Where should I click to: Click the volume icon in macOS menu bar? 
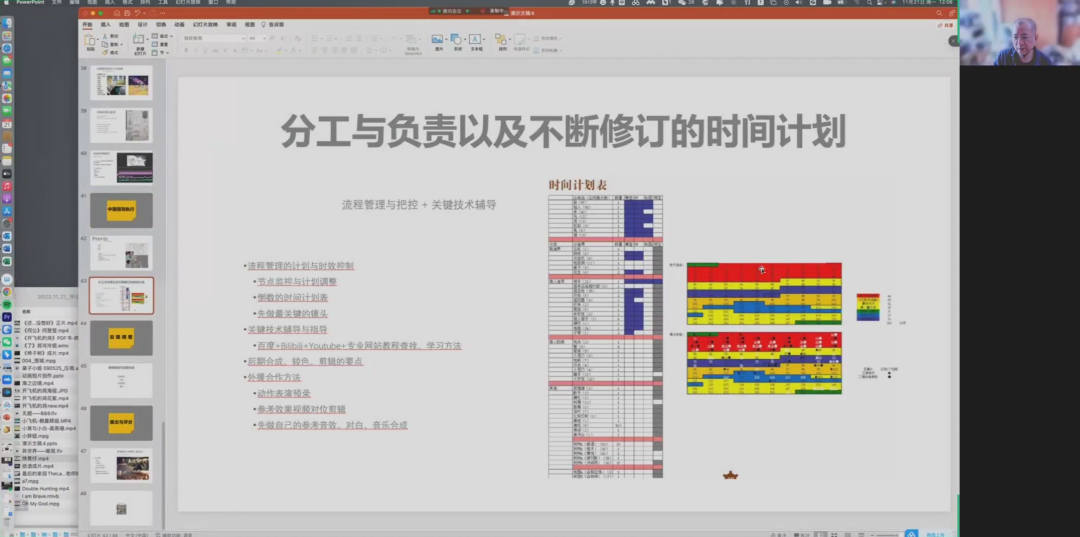coord(800,3)
